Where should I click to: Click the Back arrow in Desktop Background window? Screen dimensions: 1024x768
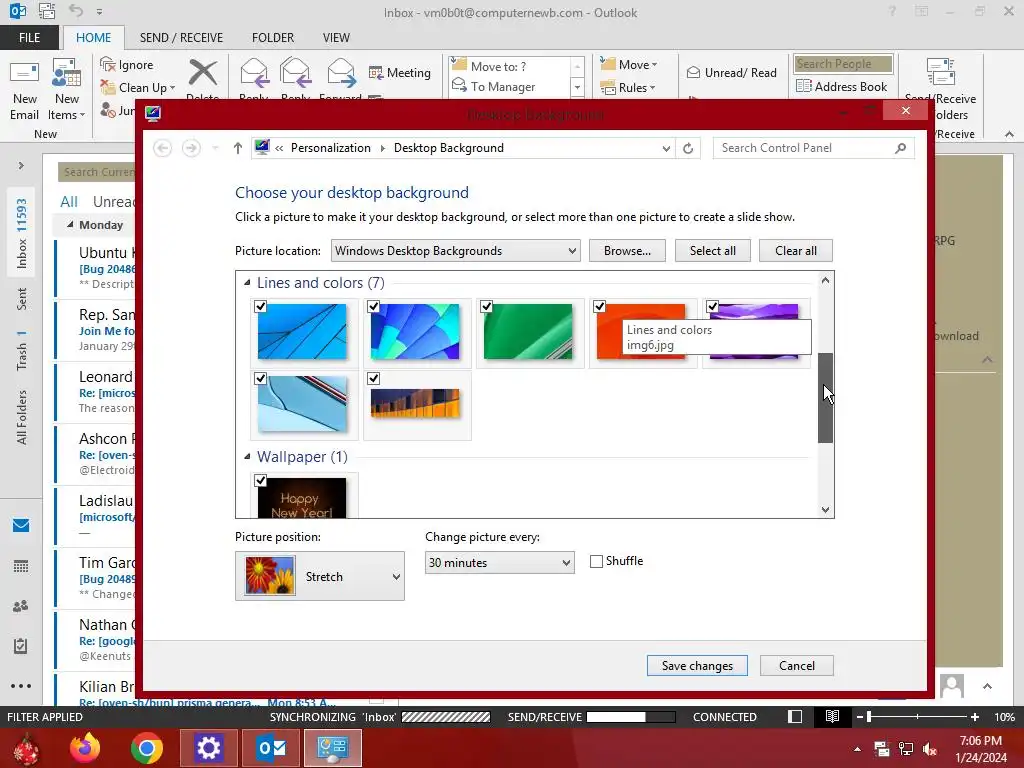pos(163,148)
